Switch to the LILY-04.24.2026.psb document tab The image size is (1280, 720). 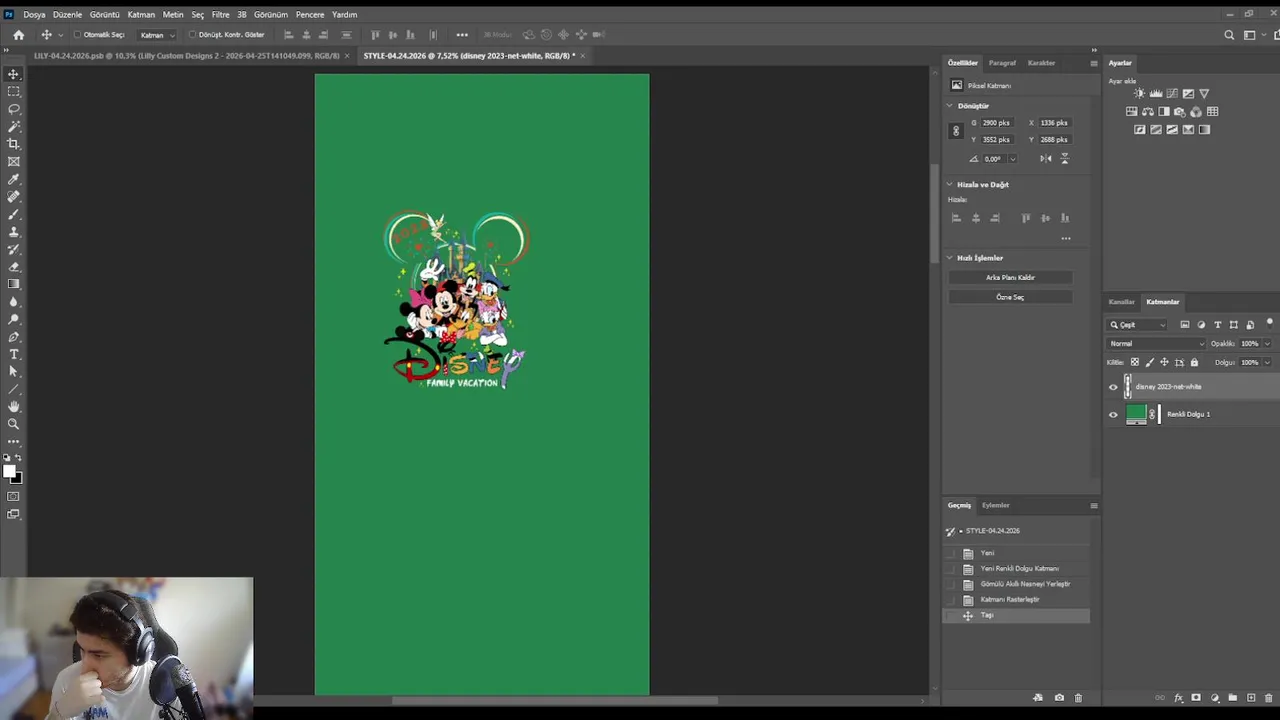pos(186,56)
